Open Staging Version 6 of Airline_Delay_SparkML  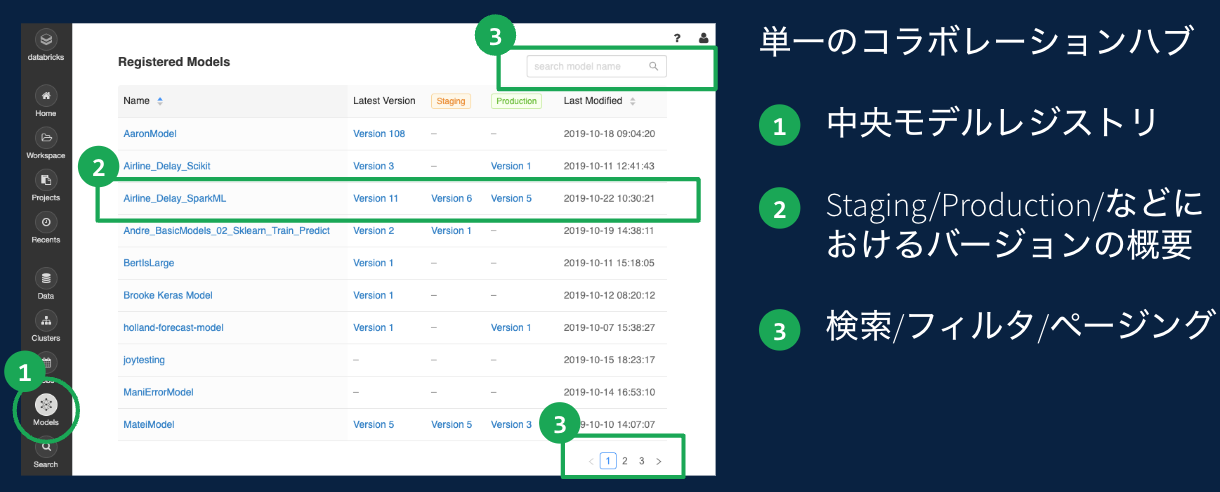click(x=451, y=198)
